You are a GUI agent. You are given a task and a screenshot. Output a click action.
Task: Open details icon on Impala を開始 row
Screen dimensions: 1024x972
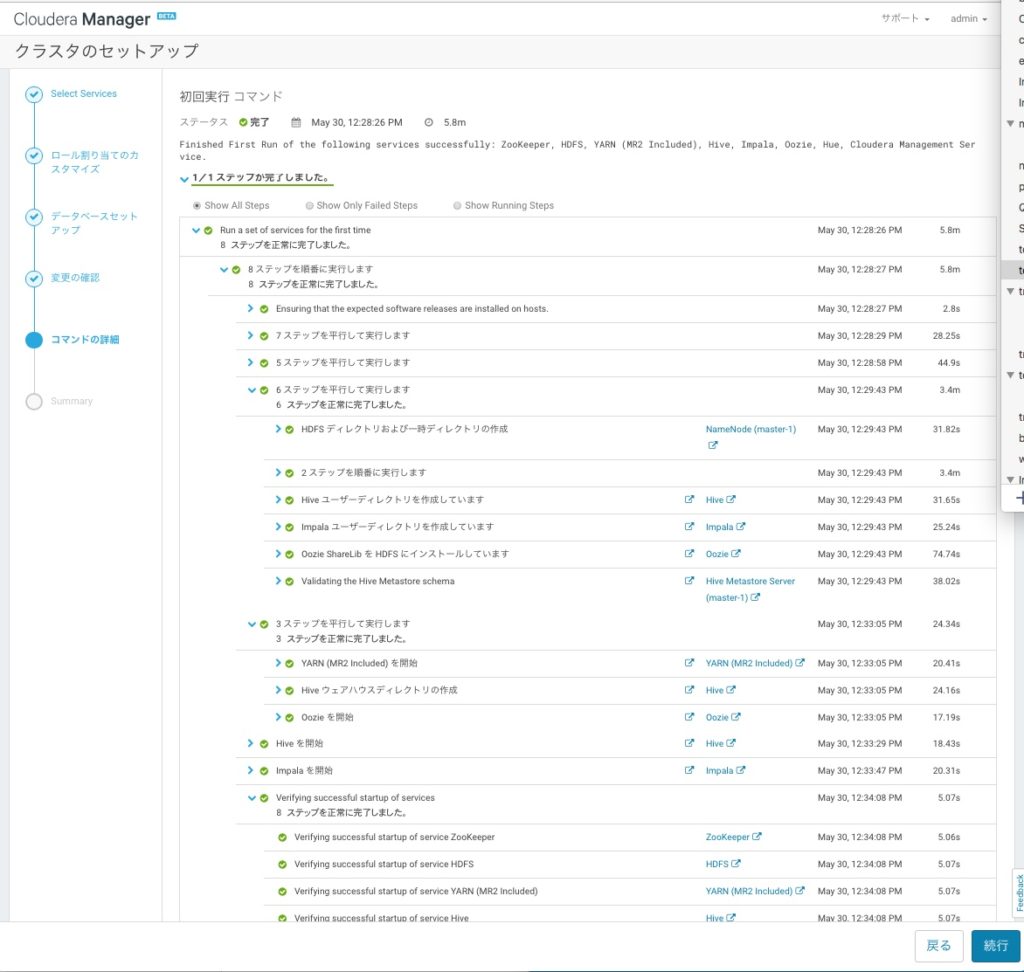(689, 770)
